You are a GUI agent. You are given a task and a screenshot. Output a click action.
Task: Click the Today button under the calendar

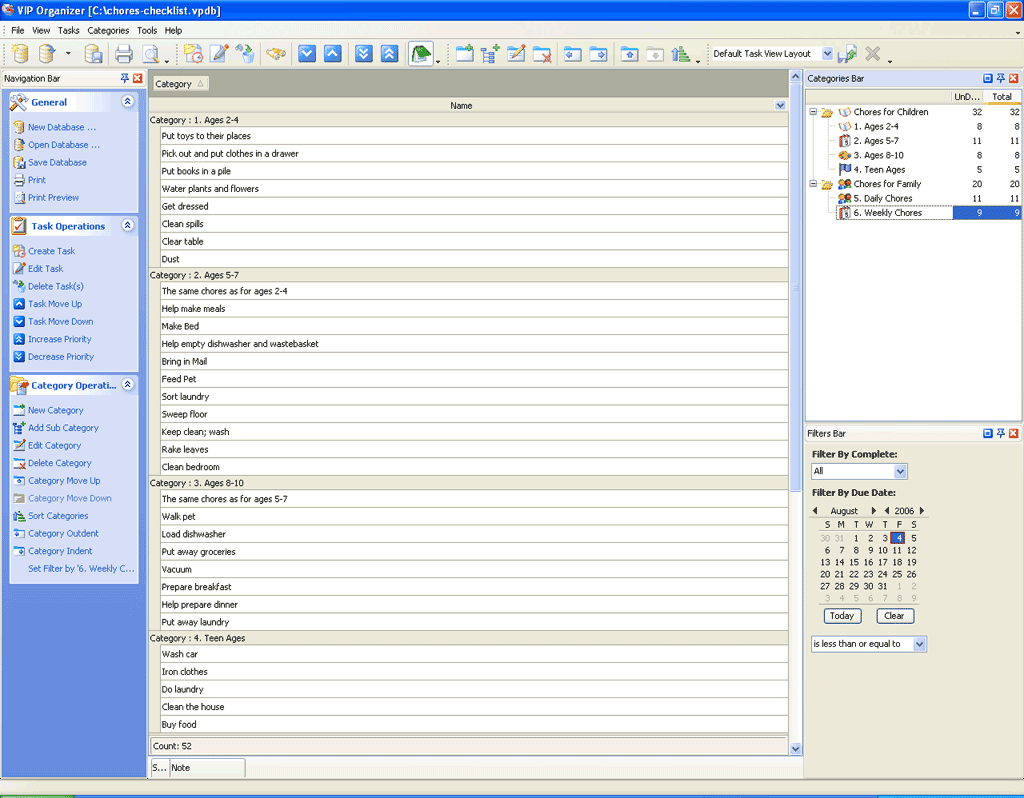842,616
